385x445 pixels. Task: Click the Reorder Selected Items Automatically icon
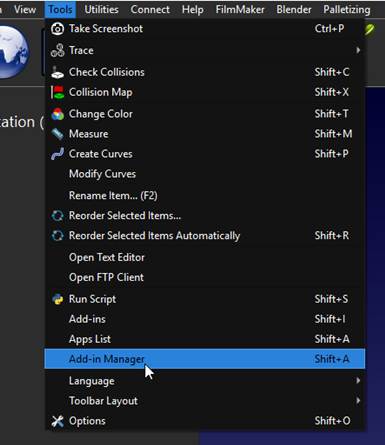[57, 236]
